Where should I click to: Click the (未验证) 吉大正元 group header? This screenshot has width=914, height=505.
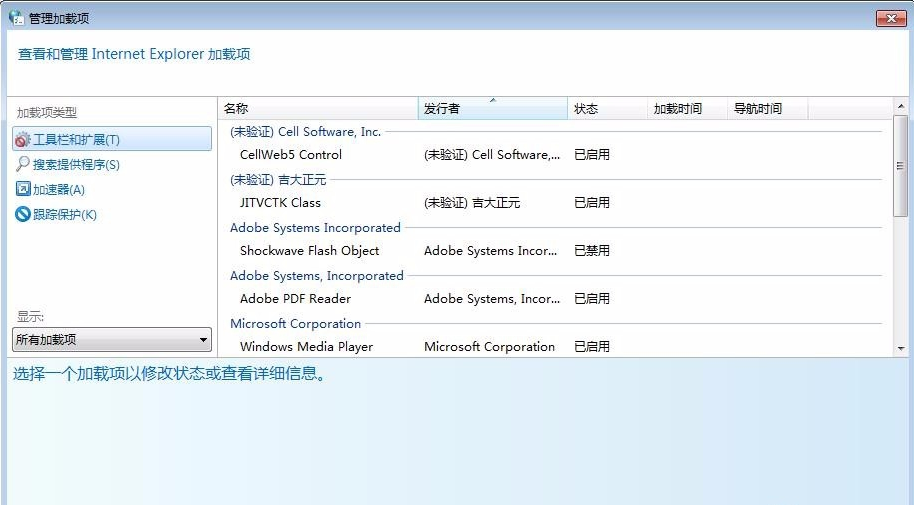pos(278,180)
